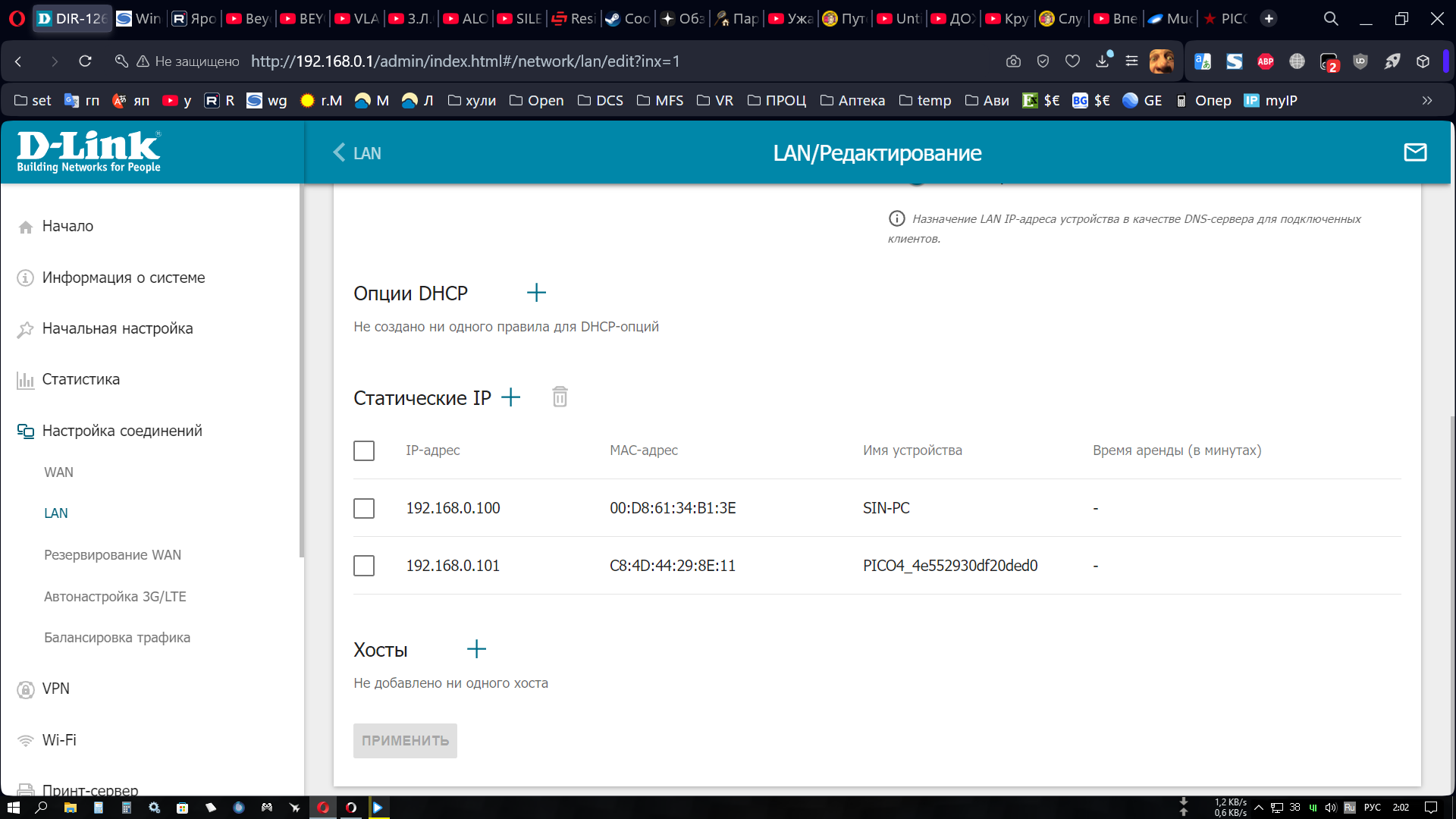Open Резервирование WAN page
Image resolution: width=1456 pixels, height=819 pixels.
click(x=112, y=555)
